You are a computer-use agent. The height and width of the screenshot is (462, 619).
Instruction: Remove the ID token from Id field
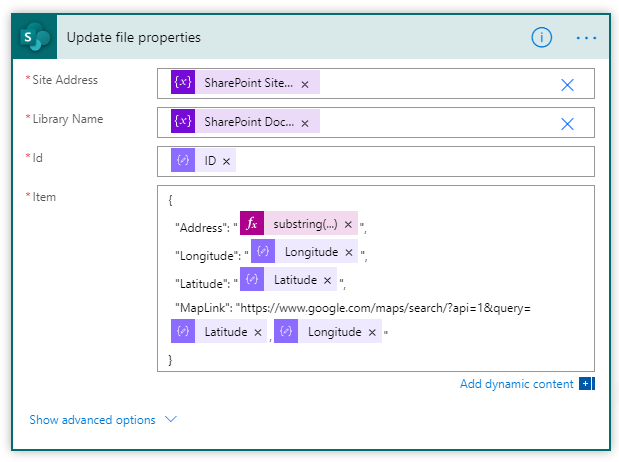coord(227,161)
